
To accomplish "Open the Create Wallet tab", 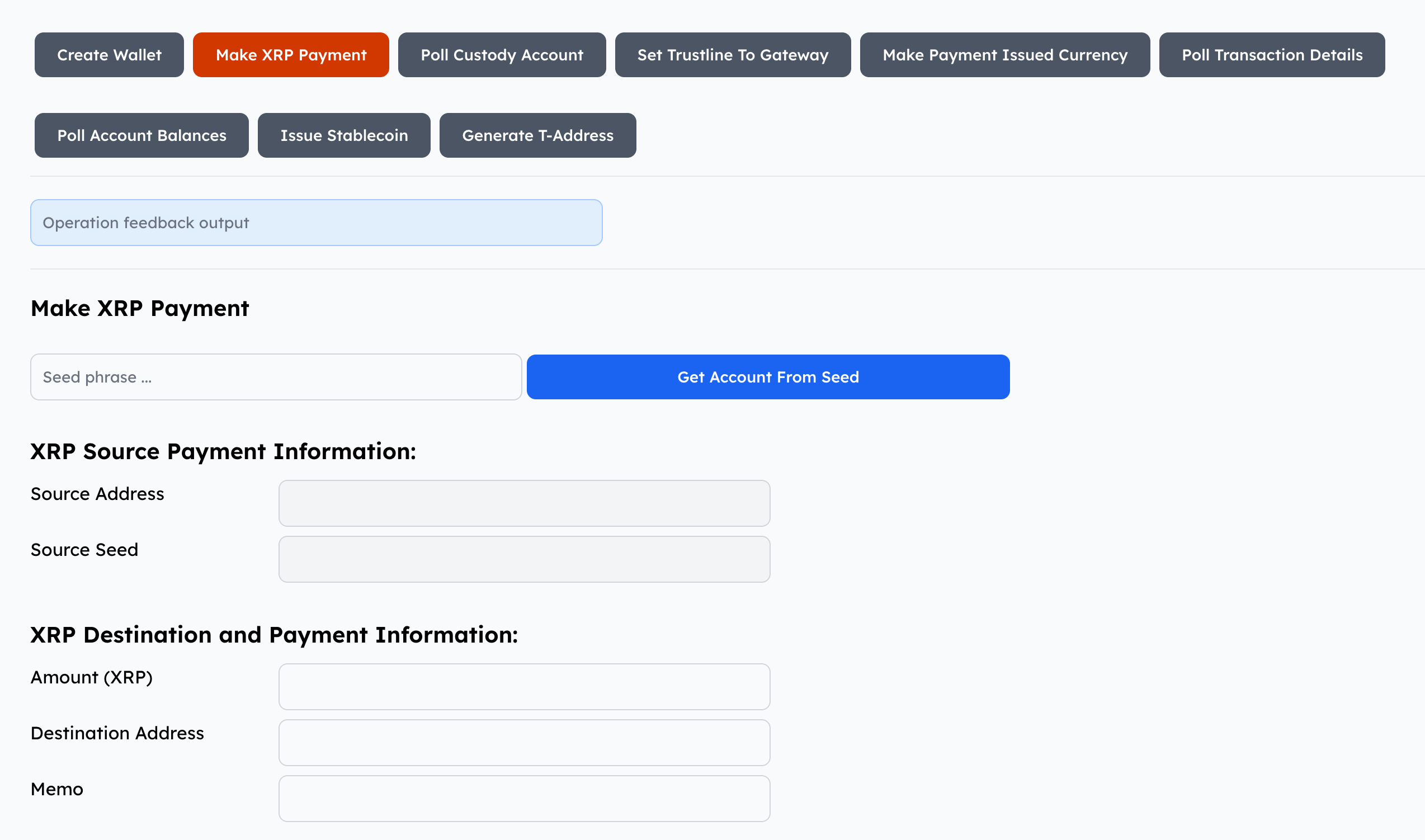I will (109, 55).
